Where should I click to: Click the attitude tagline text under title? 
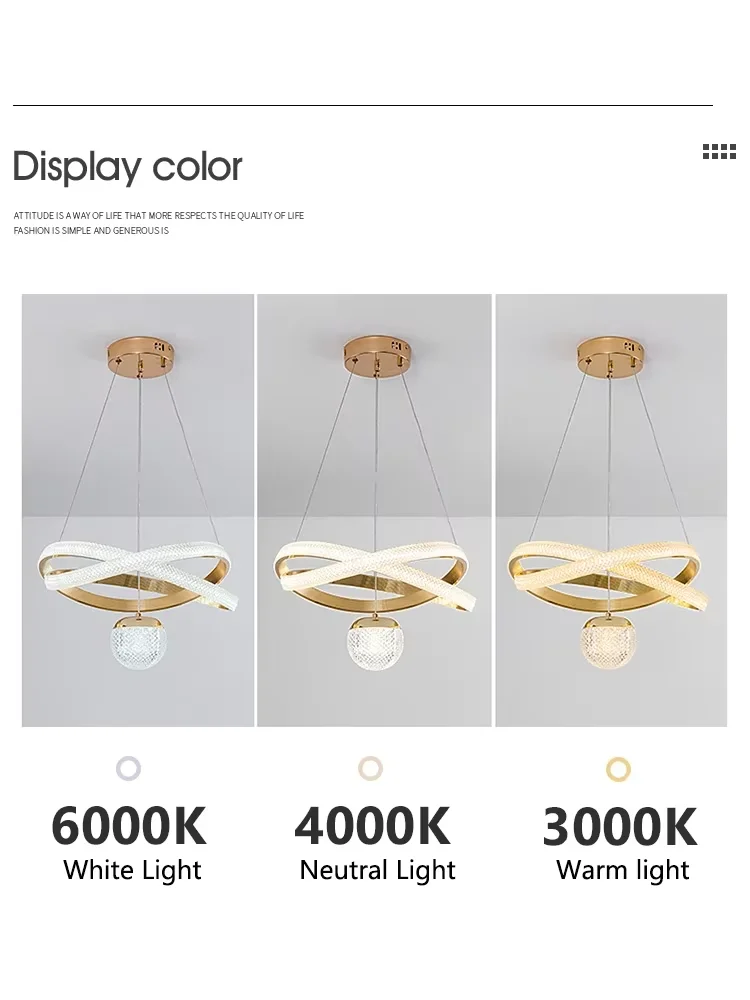[x=159, y=223]
